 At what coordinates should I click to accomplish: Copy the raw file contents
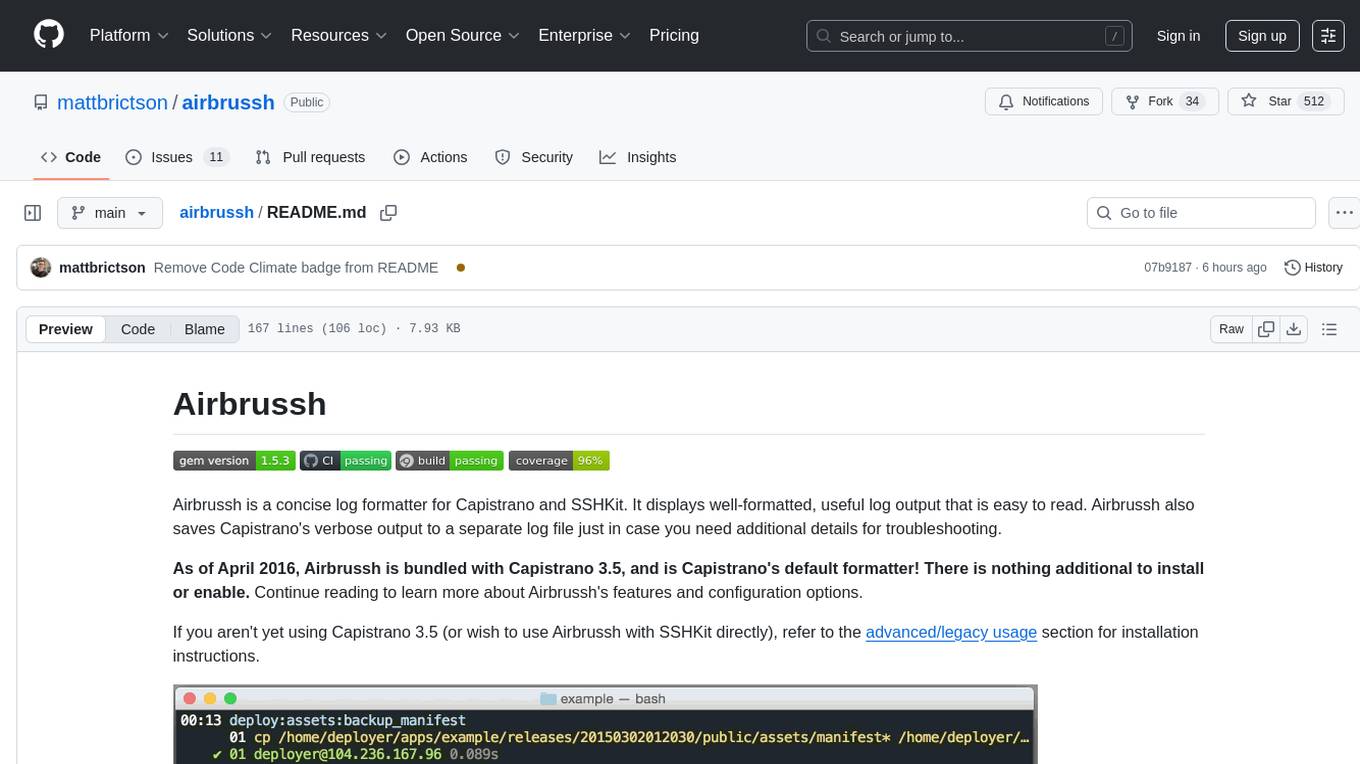(1267, 329)
